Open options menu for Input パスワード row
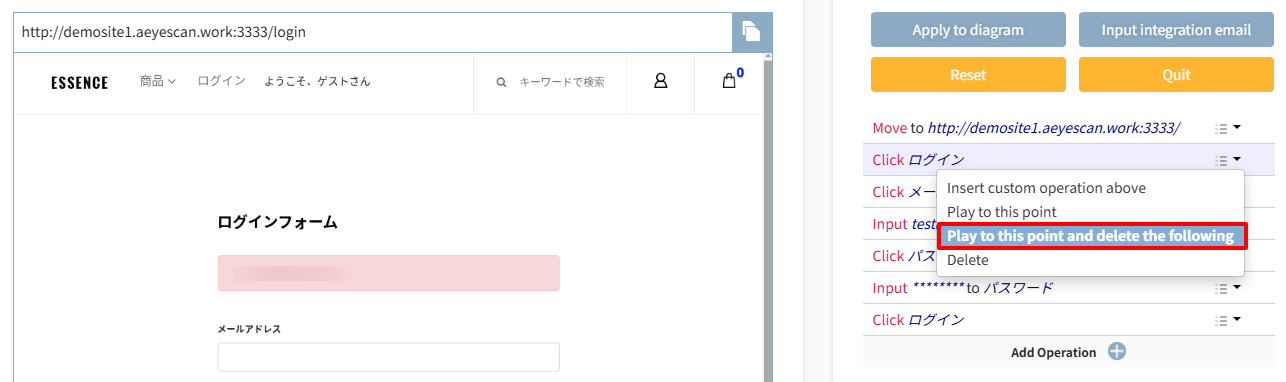Image resolution: width=1286 pixels, height=382 pixels. [1227, 288]
